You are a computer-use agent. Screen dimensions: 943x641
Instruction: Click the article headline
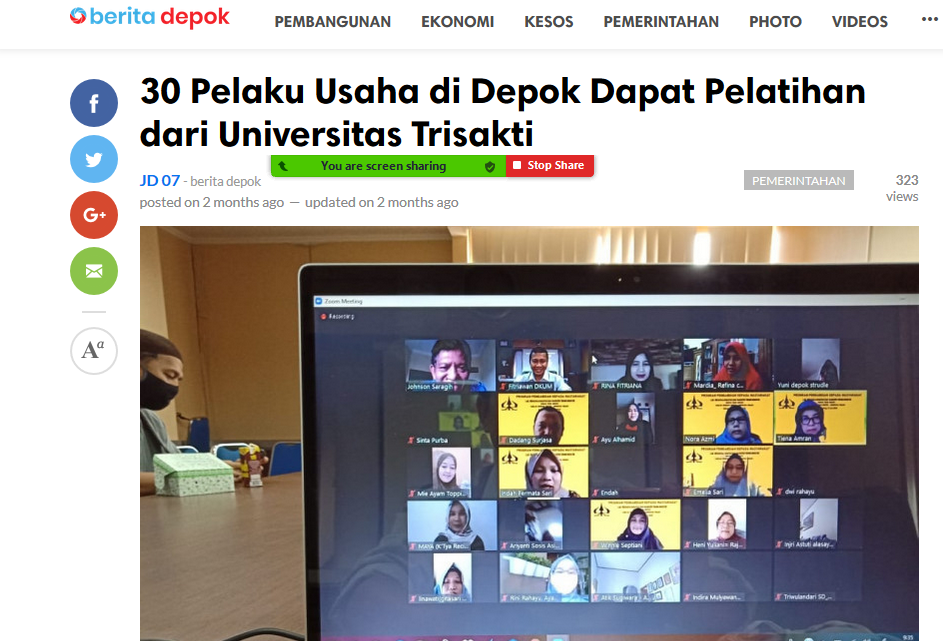(502, 112)
